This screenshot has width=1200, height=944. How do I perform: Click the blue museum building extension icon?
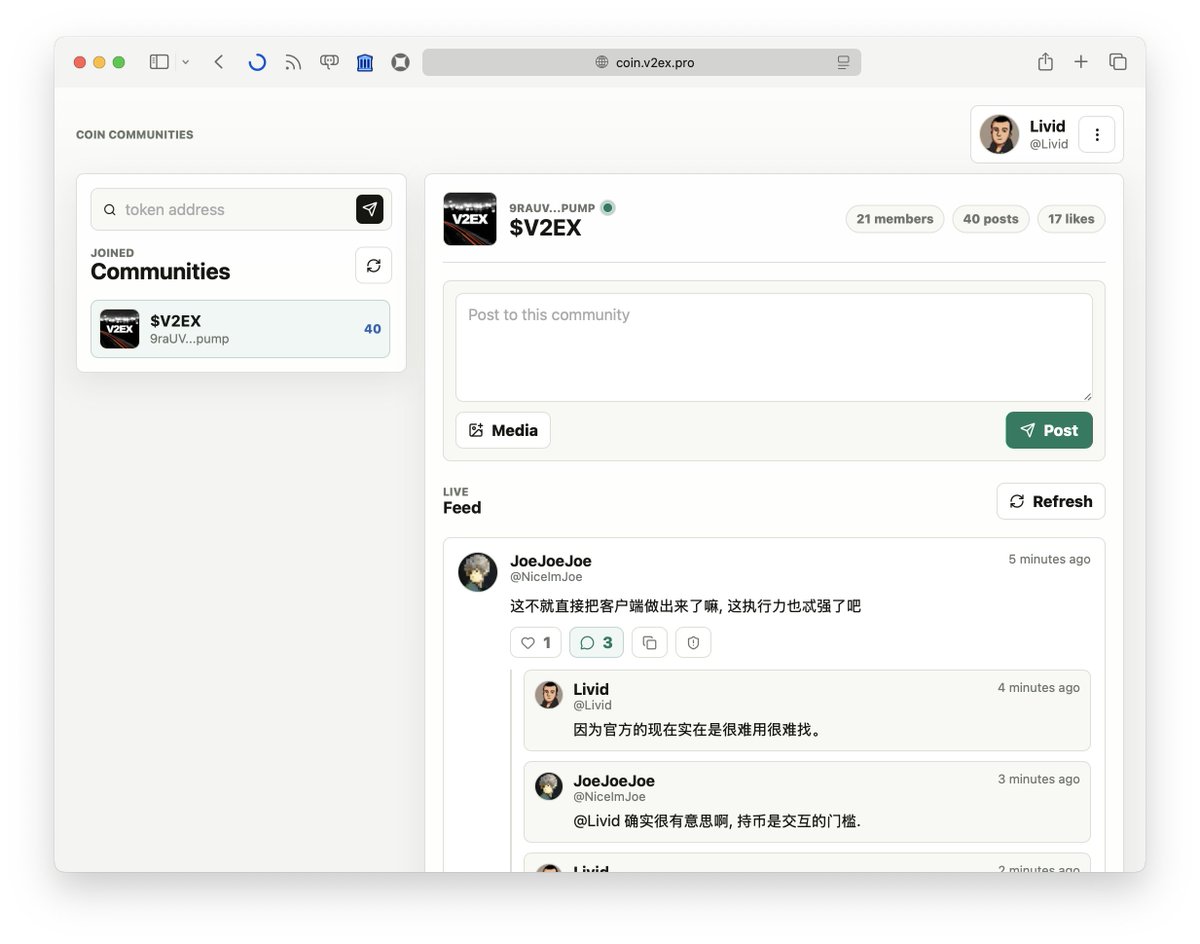[365, 62]
